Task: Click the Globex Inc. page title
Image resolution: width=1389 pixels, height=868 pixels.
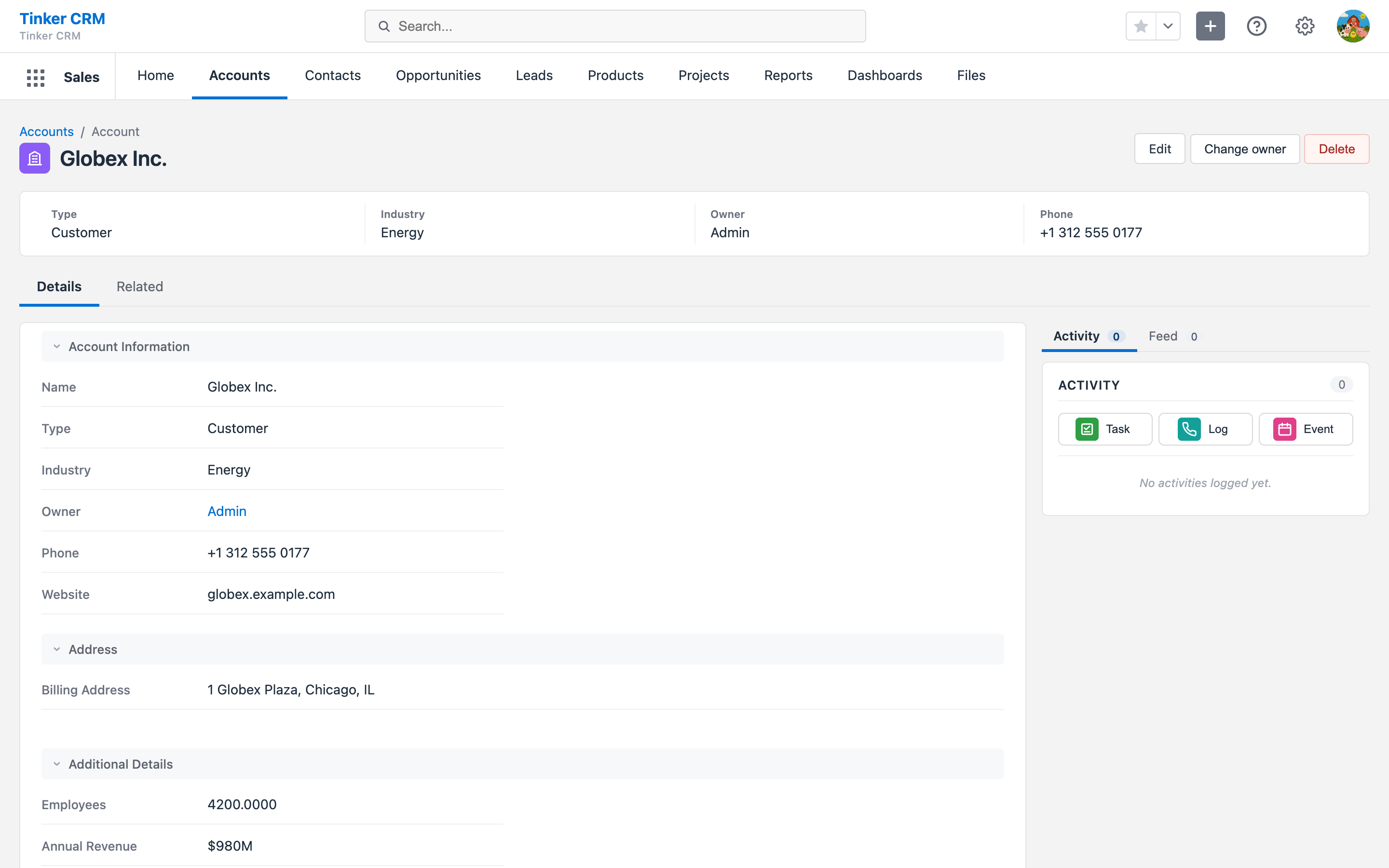Action: pos(113,159)
